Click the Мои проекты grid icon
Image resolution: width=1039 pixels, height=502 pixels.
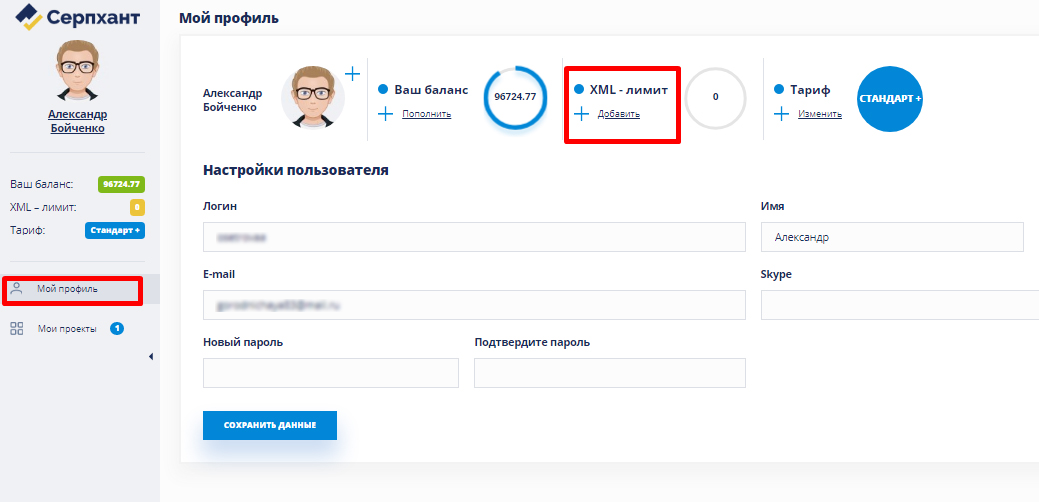(17, 328)
